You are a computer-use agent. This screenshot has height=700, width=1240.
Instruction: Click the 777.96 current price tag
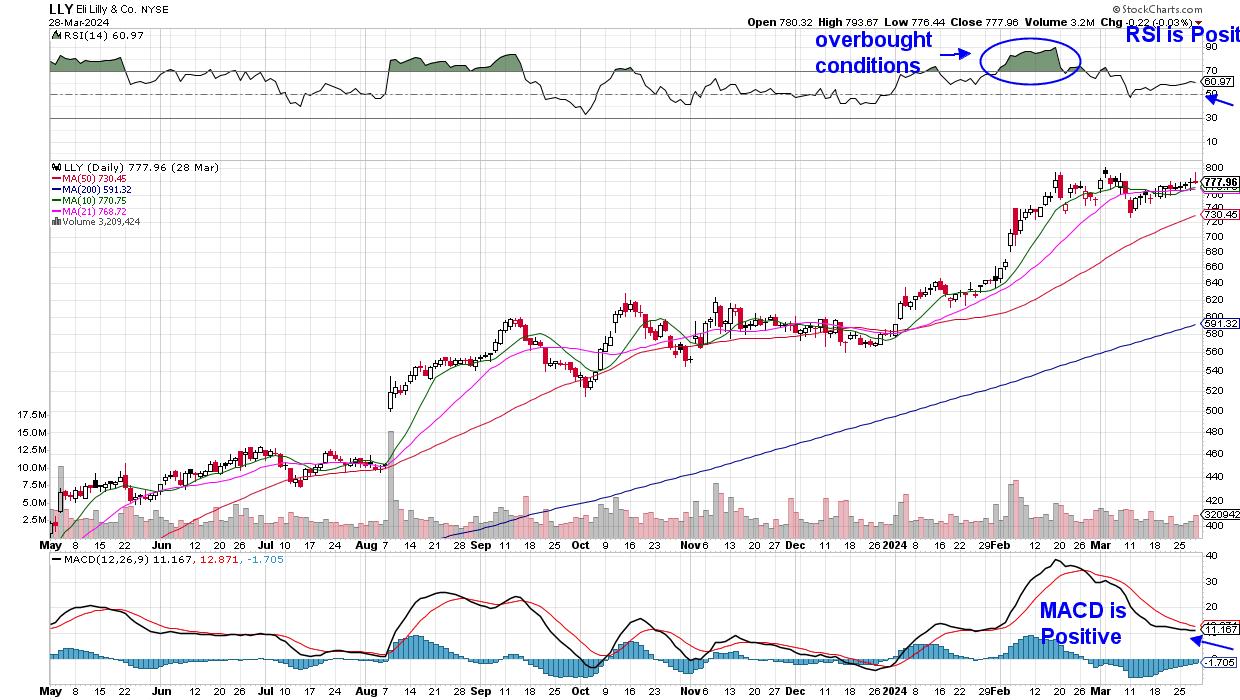(1221, 182)
